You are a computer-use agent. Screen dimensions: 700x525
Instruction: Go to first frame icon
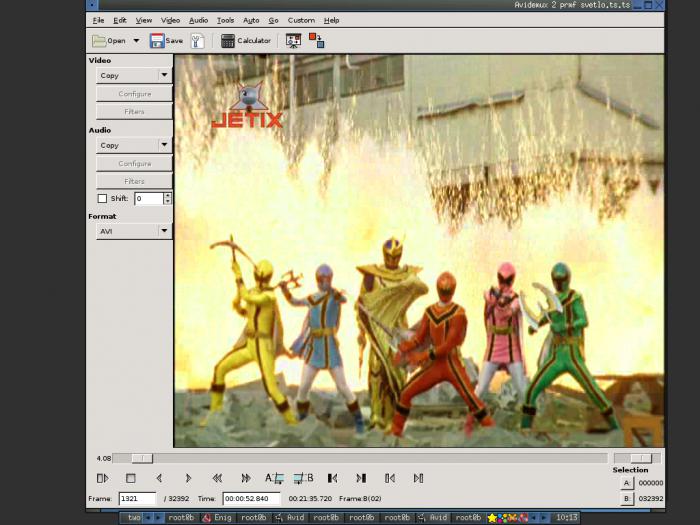[390, 478]
